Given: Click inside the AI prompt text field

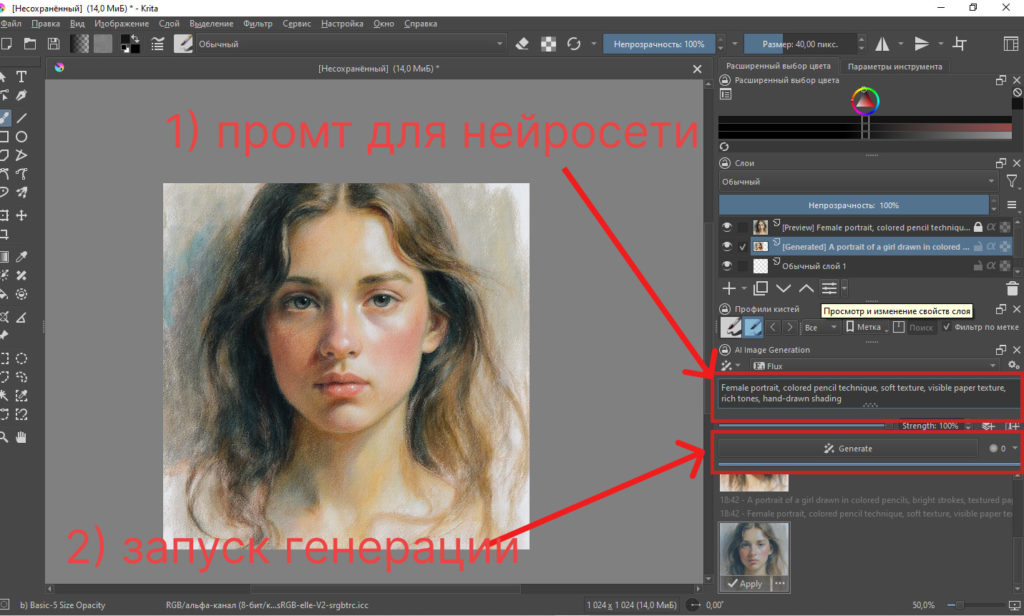Looking at the screenshot, I should (863, 395).
